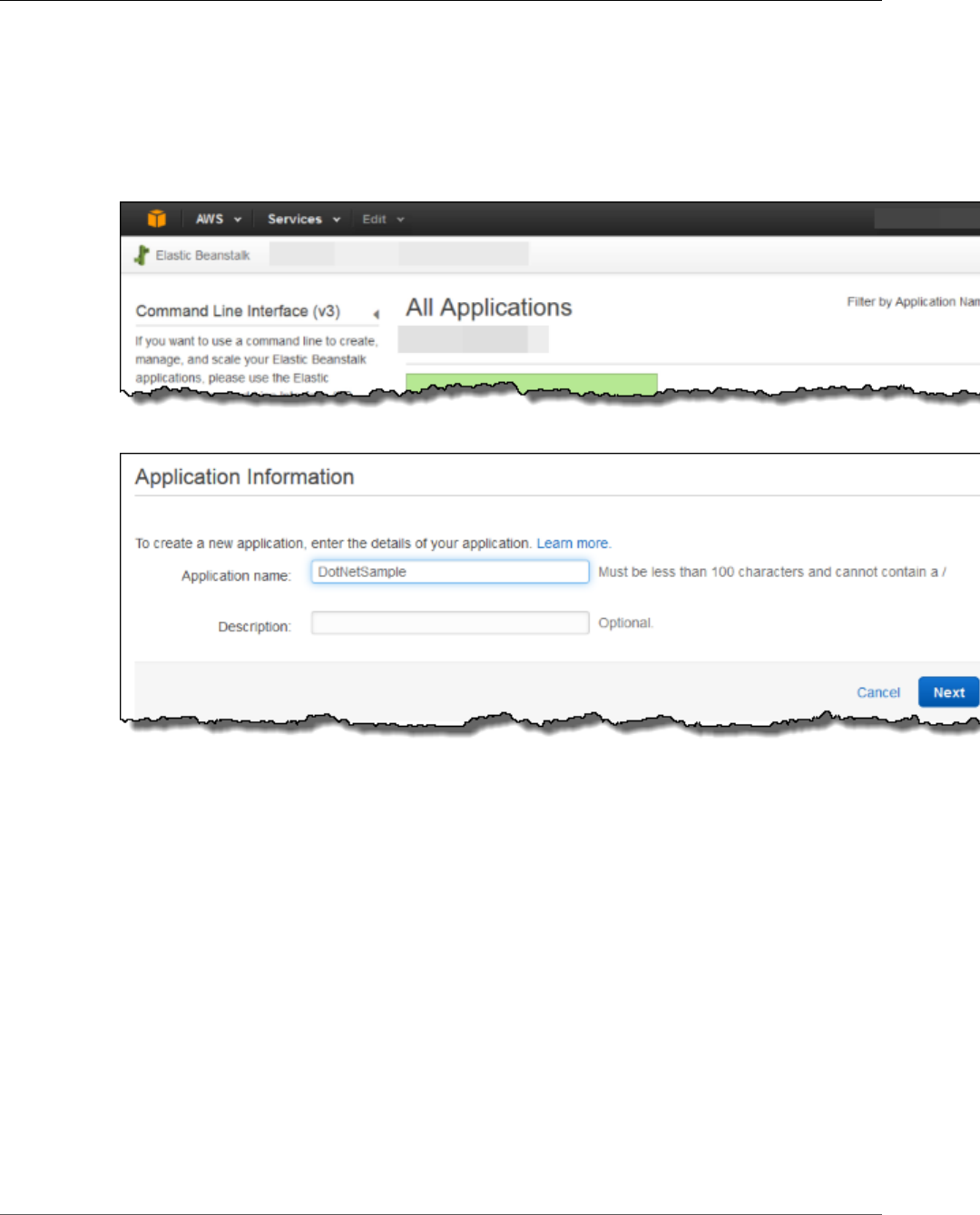Click the All Applications heading

pyautogui.click(x=489, y=308)
